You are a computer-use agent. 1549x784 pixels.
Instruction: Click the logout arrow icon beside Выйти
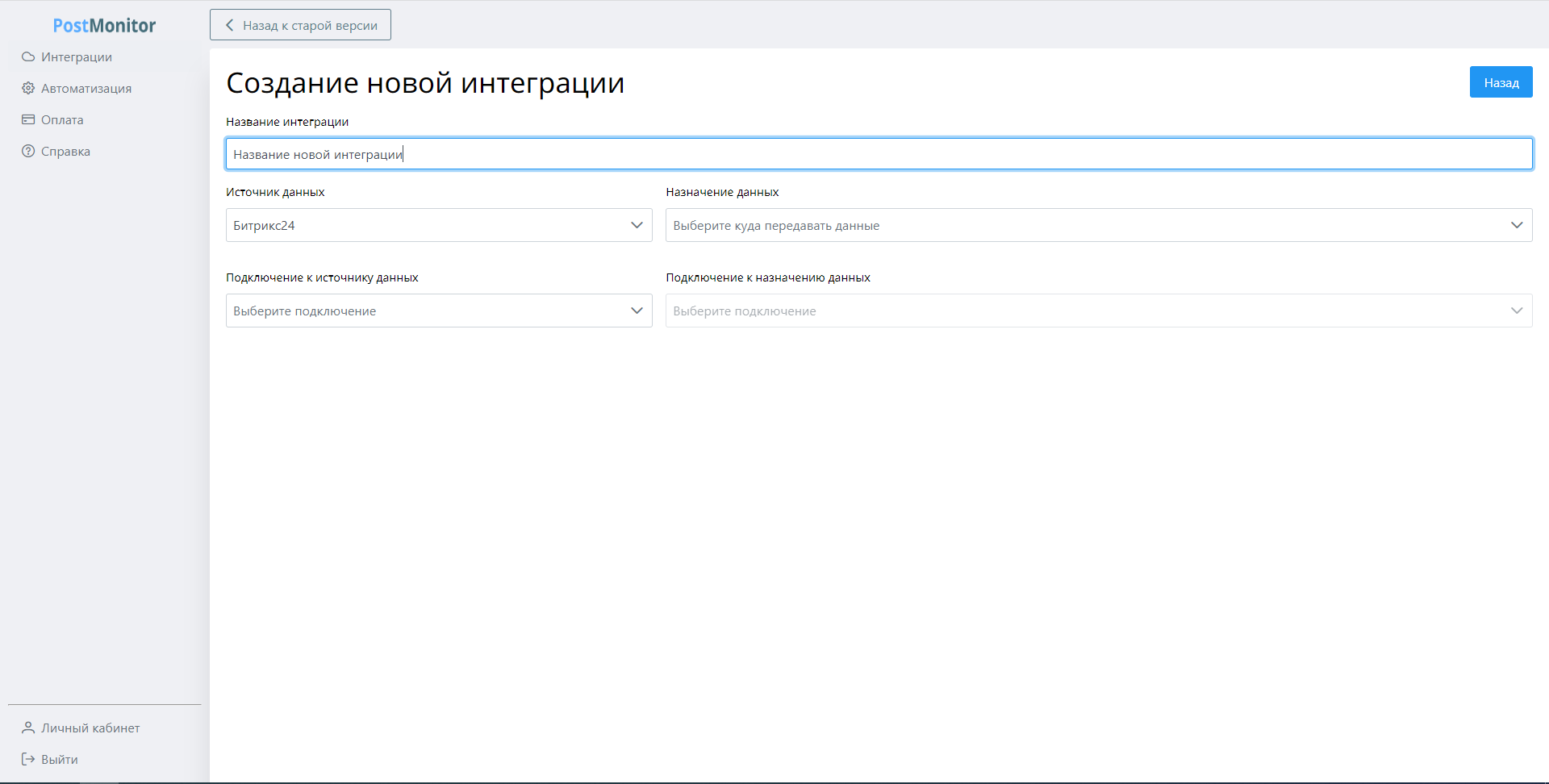pos(28,760)
